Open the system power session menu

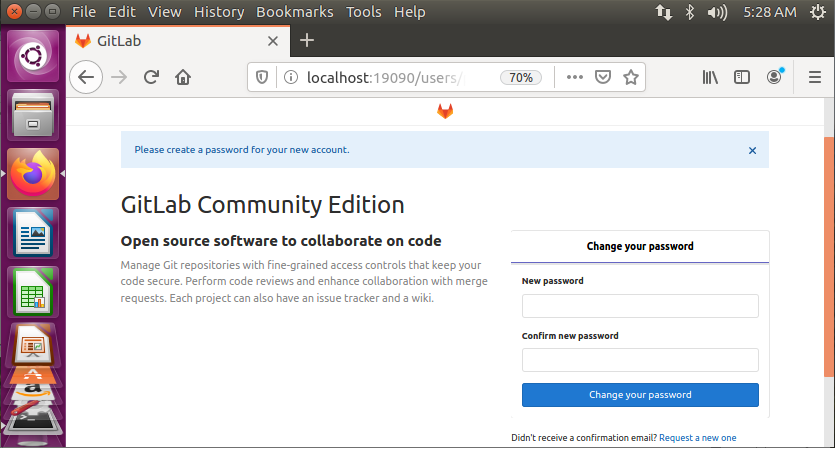(818, 12)
